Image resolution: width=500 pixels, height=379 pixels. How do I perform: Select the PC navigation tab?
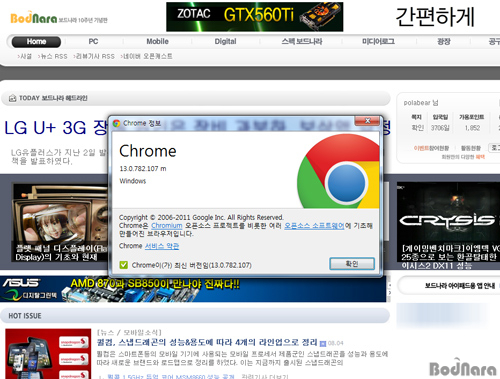(93, 42)
